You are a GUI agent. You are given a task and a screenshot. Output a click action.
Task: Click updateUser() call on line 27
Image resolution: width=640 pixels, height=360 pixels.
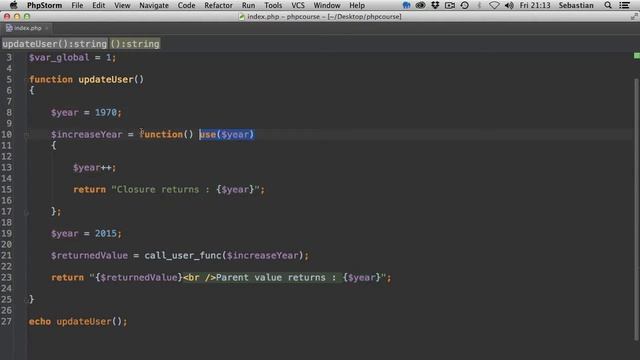pos(89,322)
